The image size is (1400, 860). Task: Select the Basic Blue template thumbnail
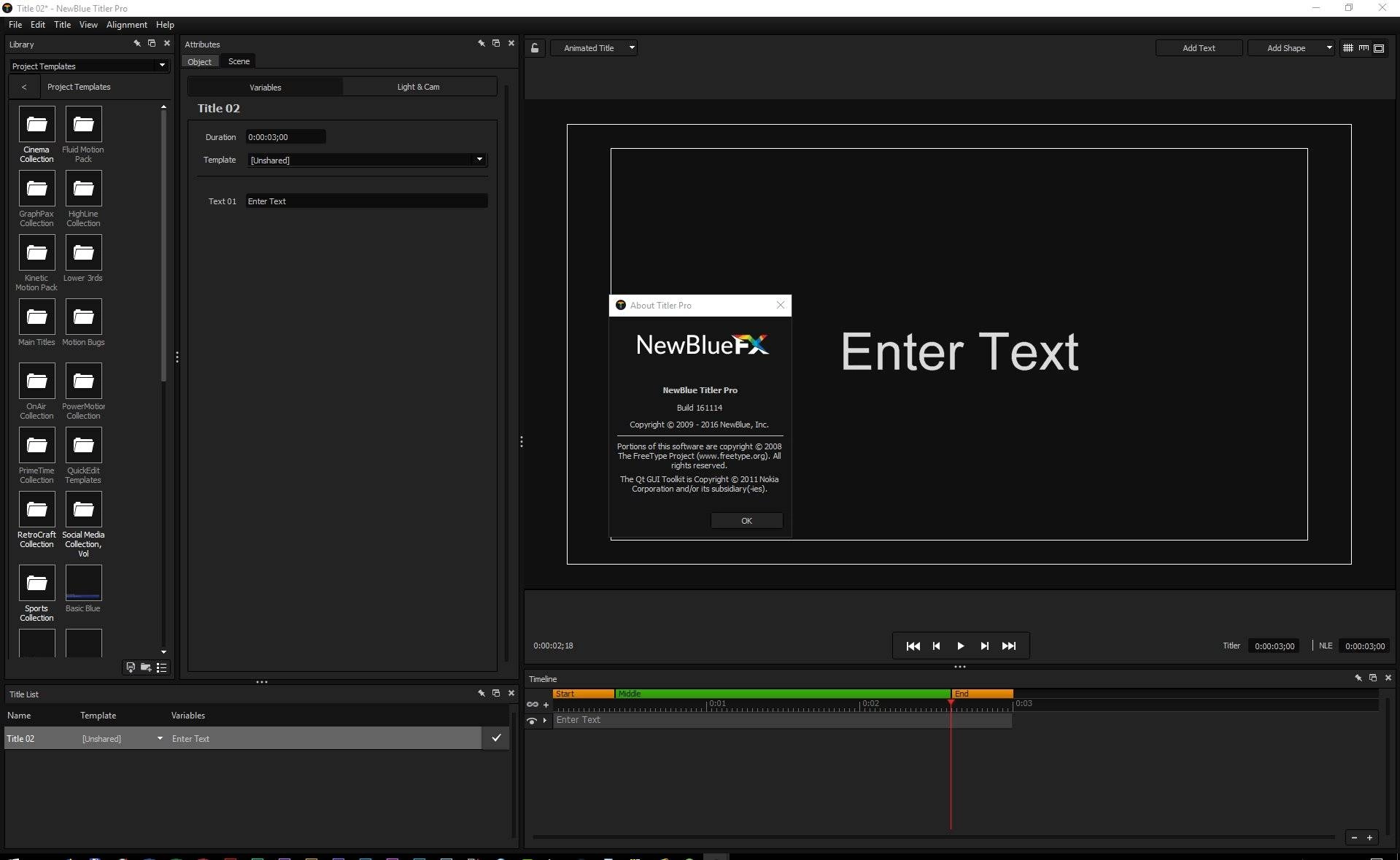tap(83, 584)
